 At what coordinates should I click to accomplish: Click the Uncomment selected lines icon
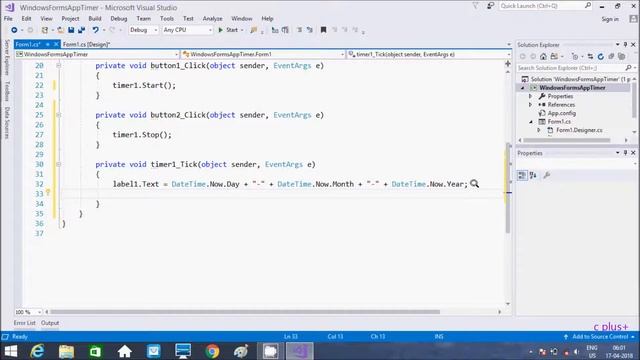[x=310, y=30]
